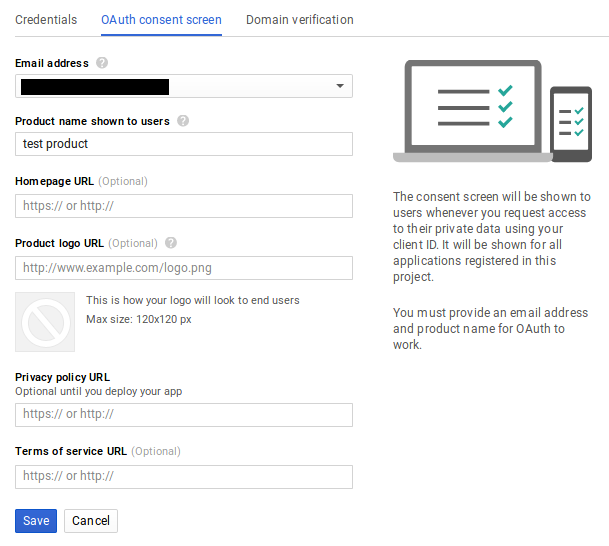This screenshot has height=546, width=609.
Task: Open the Domain verification tab
Action: click(x=299, y=19)
